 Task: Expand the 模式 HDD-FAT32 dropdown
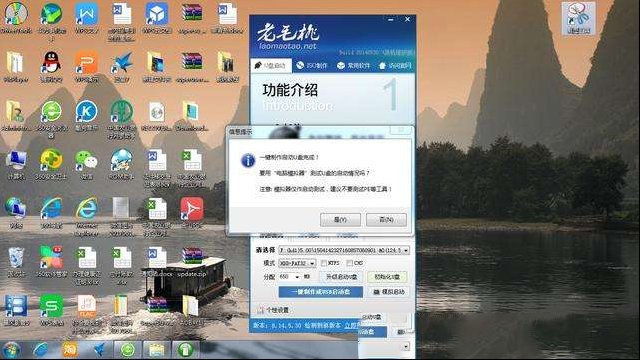coord(312,263)
